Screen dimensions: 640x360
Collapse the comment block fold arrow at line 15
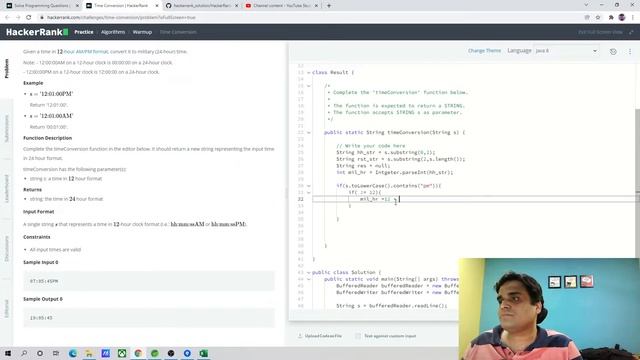(x=309, y=86)
